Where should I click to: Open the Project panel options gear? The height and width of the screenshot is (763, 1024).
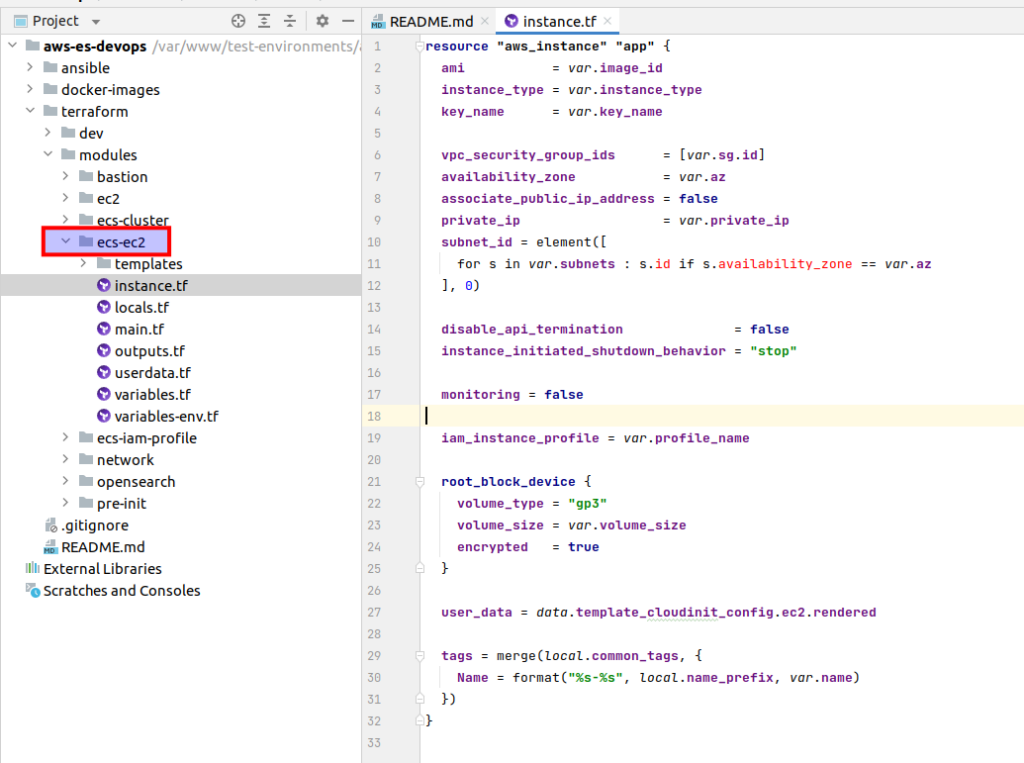(320, 20)
